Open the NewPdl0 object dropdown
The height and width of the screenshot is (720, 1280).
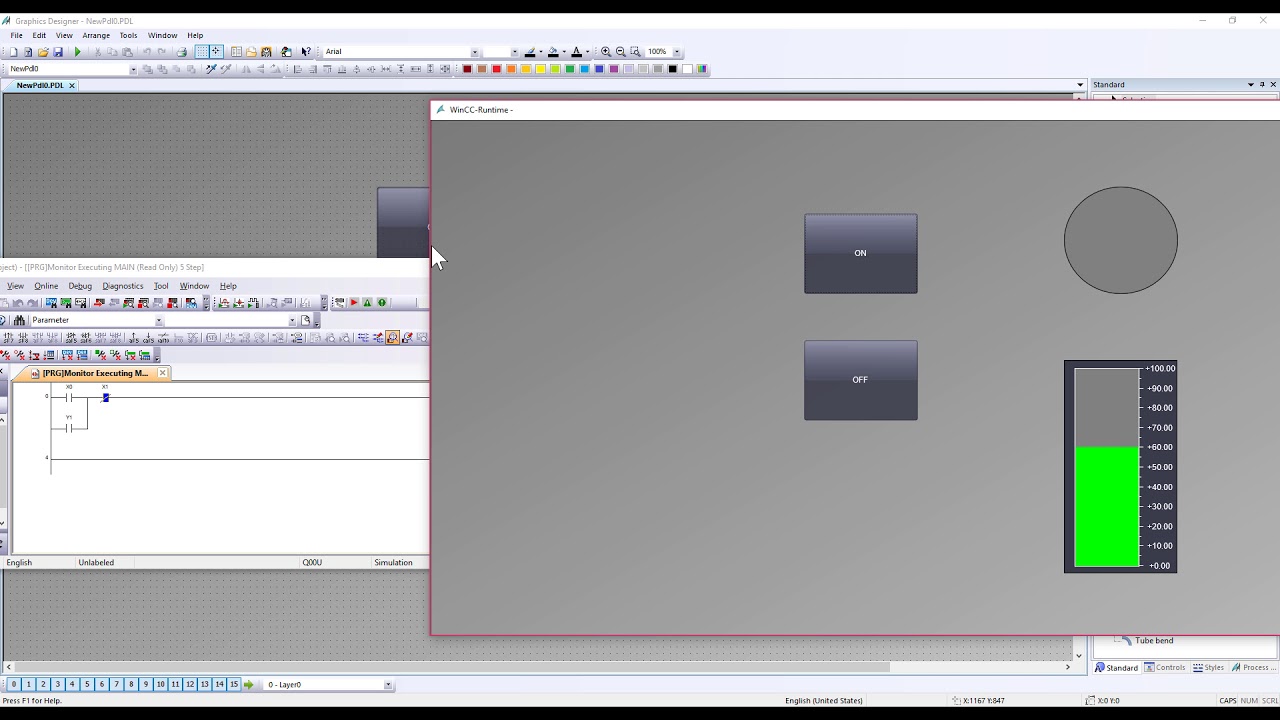tap(133, 69)
